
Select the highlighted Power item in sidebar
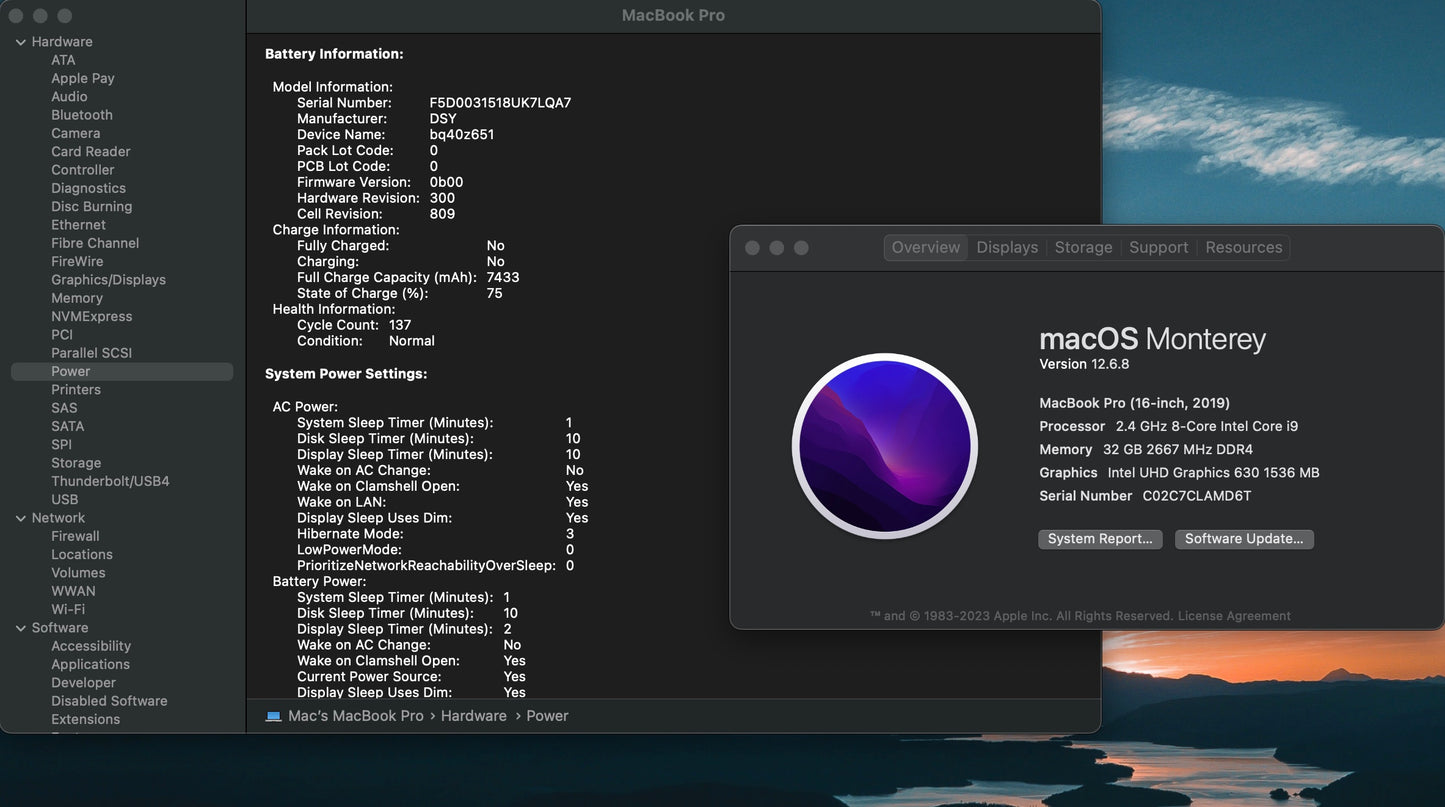click(x=122, y=371)
